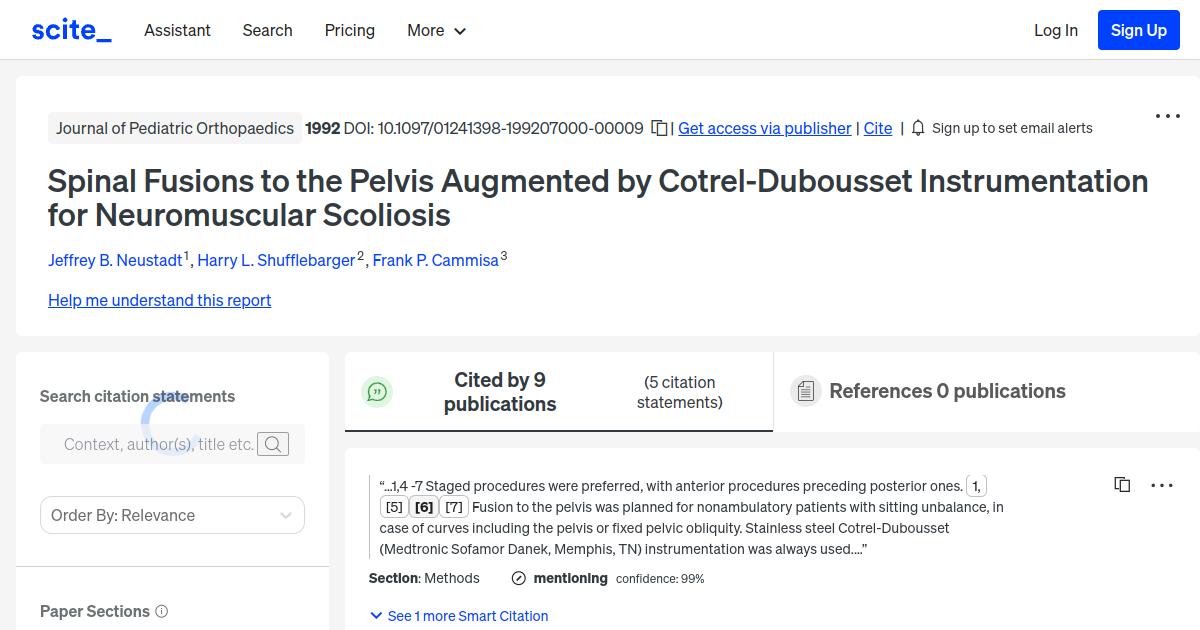Viewport: 1200px width, 630px height.
Task: Open the Search page from the navigation bar
Action: click(267, 31)
